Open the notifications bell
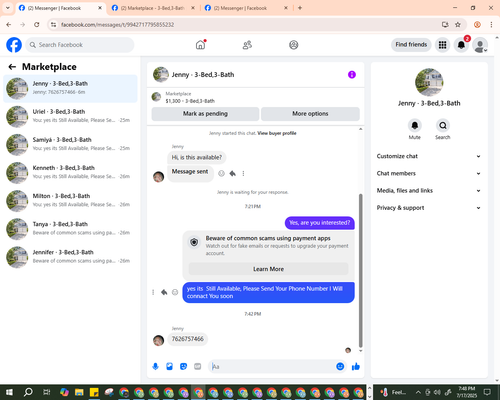Screen dimensions: 500x400 pos(461,45)
